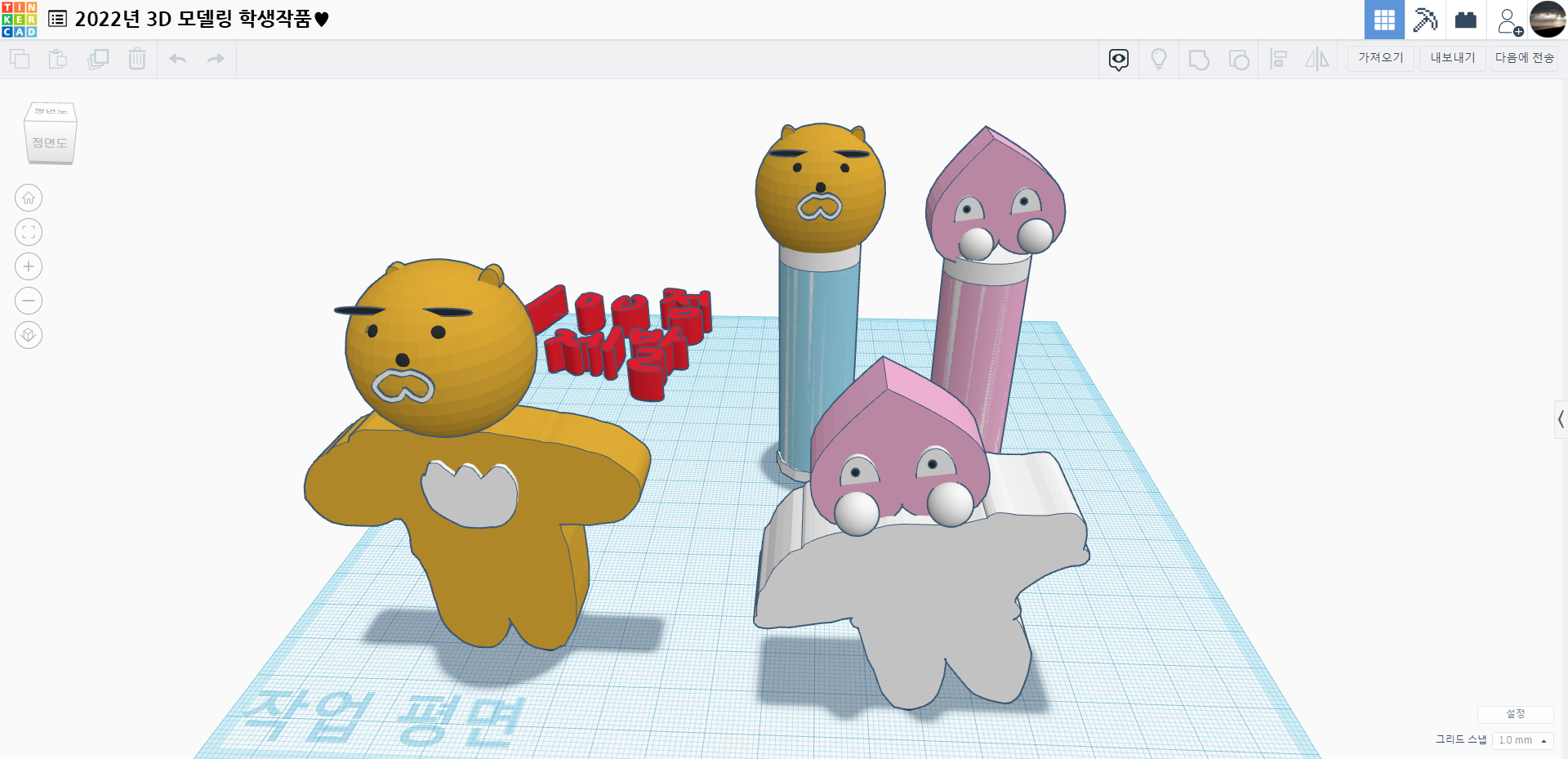Group the selected shapes
The height and width of the screenshot is (759, 1568).
1199,60
